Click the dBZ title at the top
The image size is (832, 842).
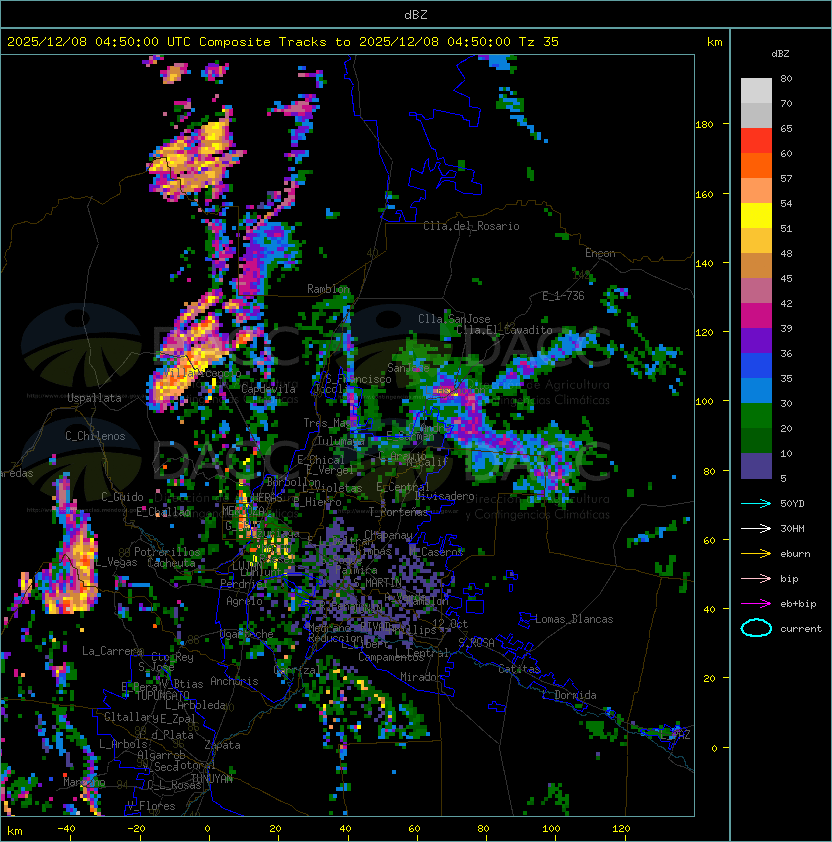click(x=416, y=15)
